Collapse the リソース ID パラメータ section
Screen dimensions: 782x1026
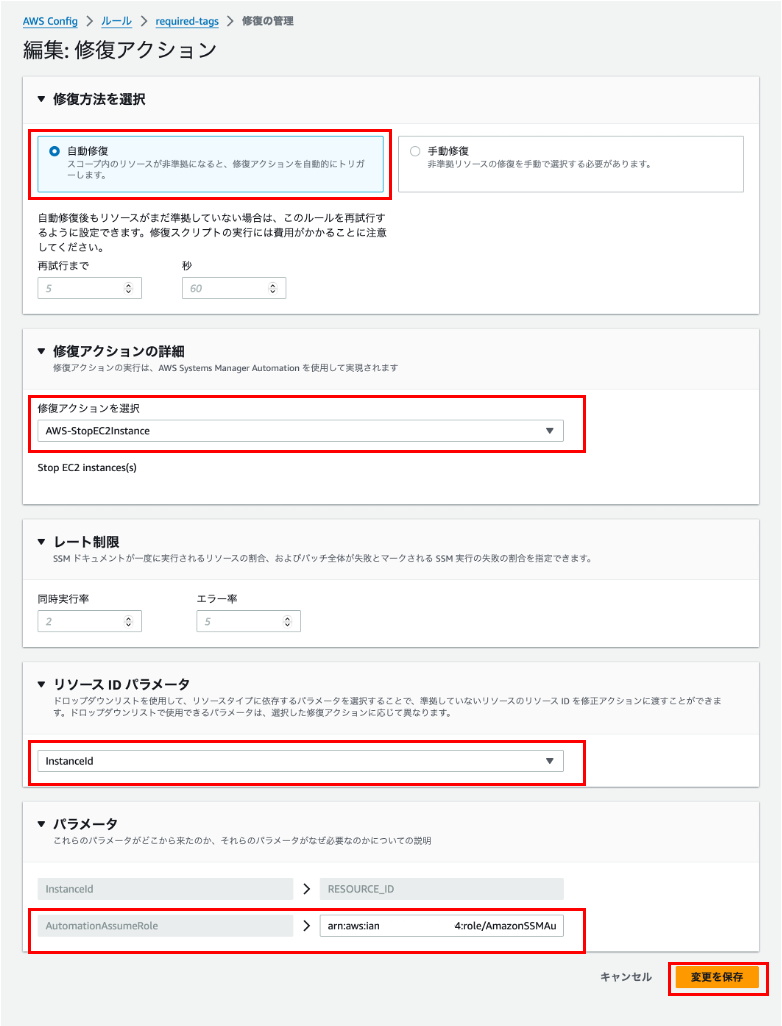[41, 684]
